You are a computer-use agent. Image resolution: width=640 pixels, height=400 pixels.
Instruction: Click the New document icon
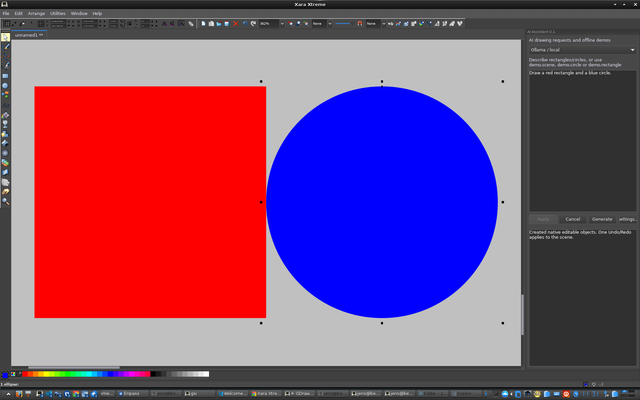pos(203,24)
